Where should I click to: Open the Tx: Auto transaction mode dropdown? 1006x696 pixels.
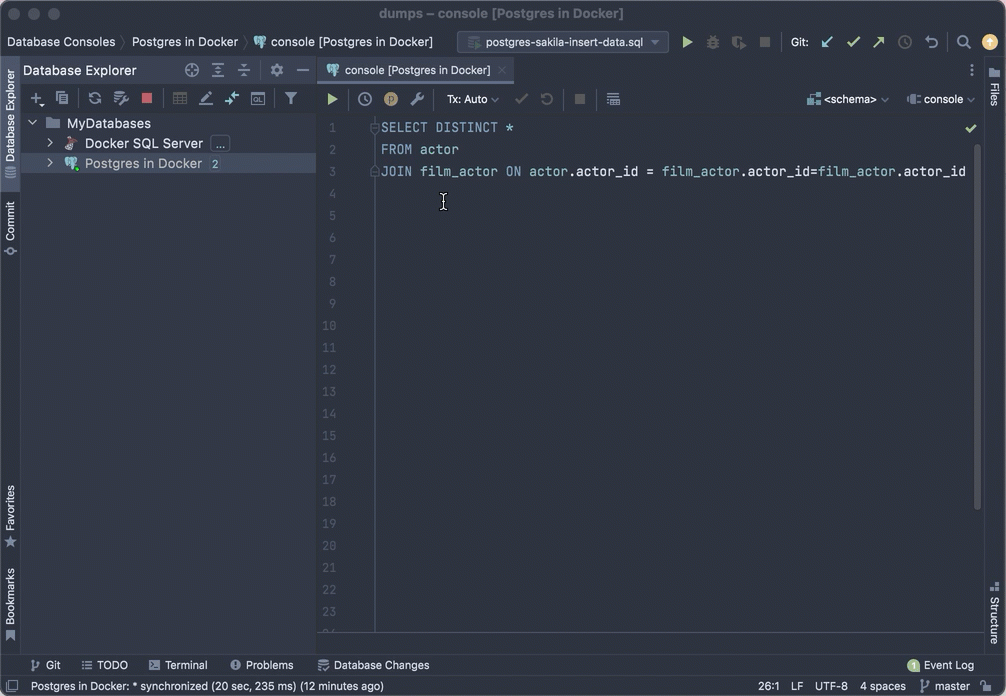(x=472, y=99)
